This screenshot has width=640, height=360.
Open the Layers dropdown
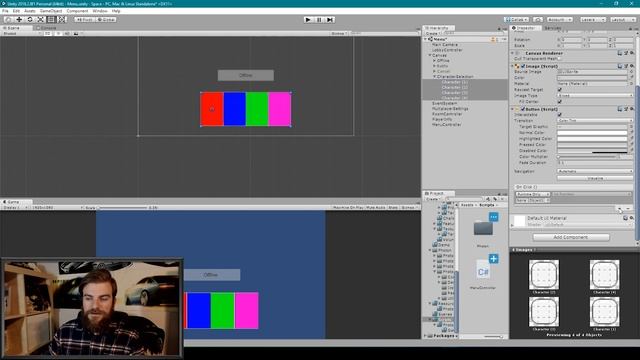[x=592, y=20]
